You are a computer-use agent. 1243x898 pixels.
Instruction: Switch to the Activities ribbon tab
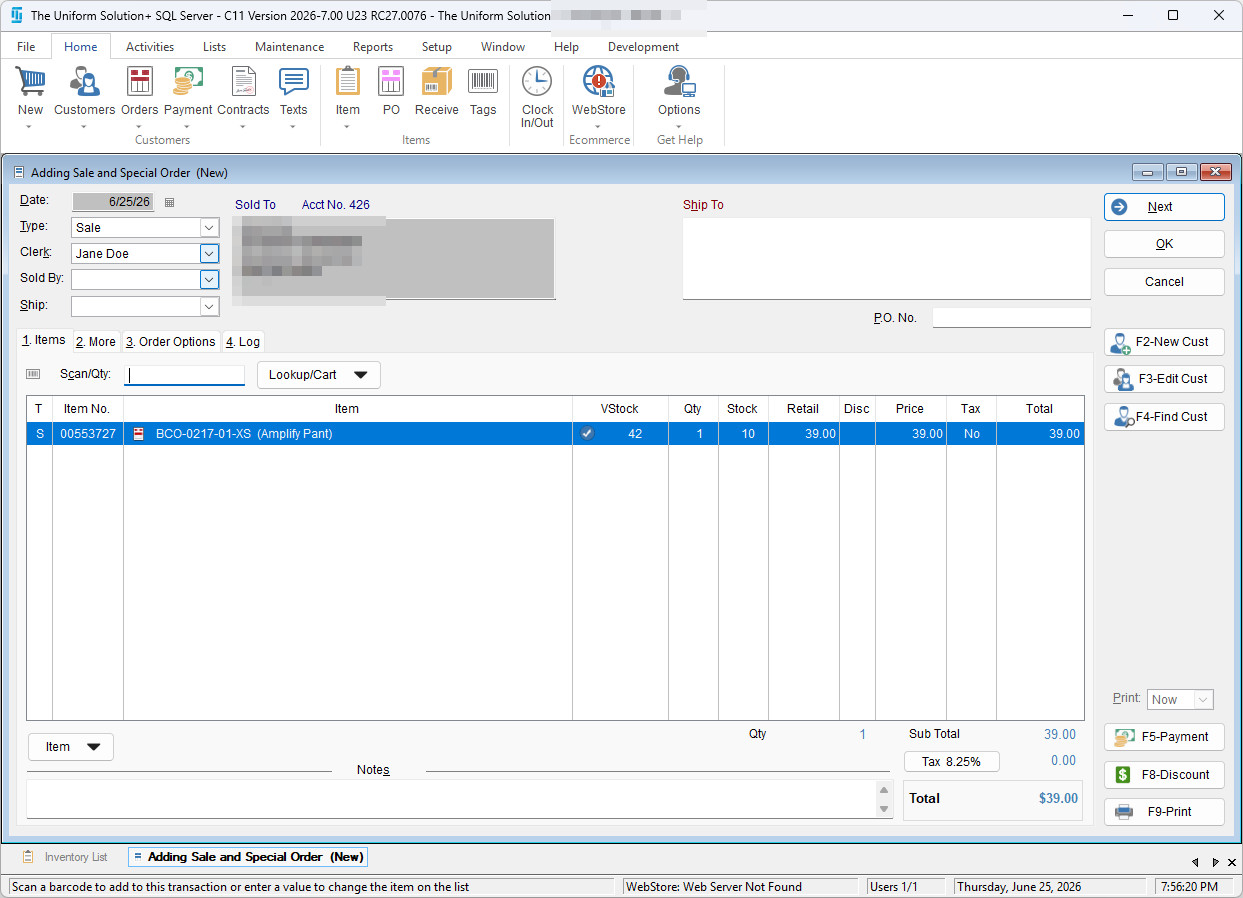click(150, 47)
